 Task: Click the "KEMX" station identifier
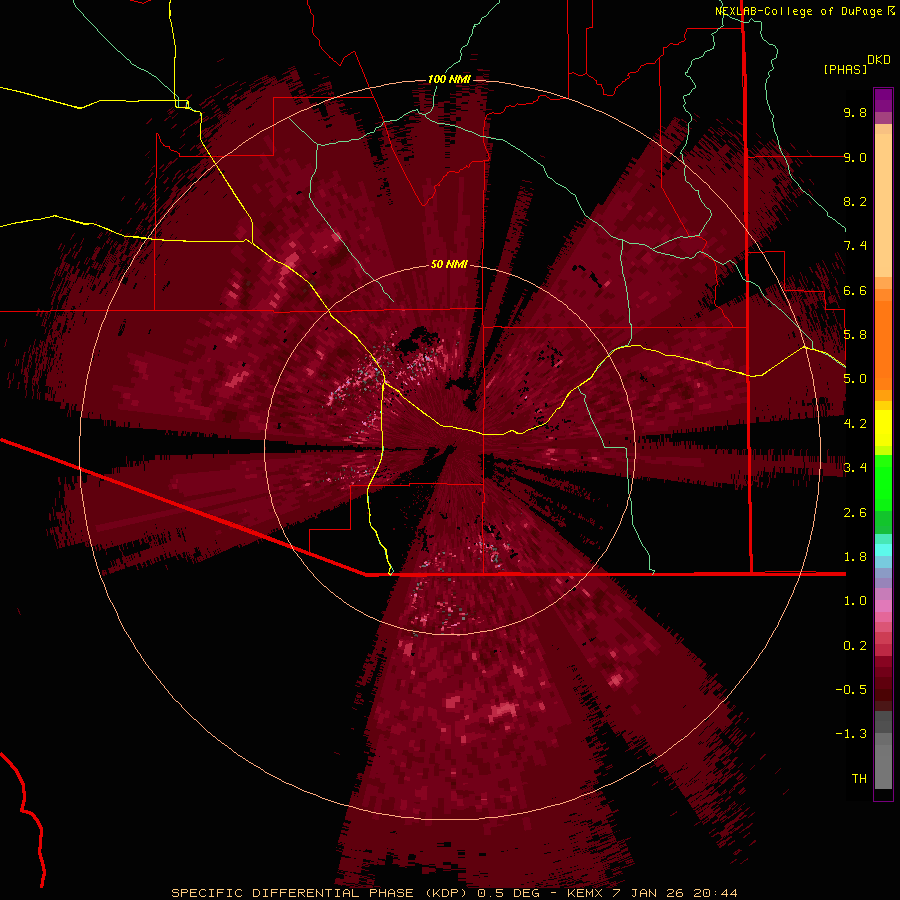point(585,893)
